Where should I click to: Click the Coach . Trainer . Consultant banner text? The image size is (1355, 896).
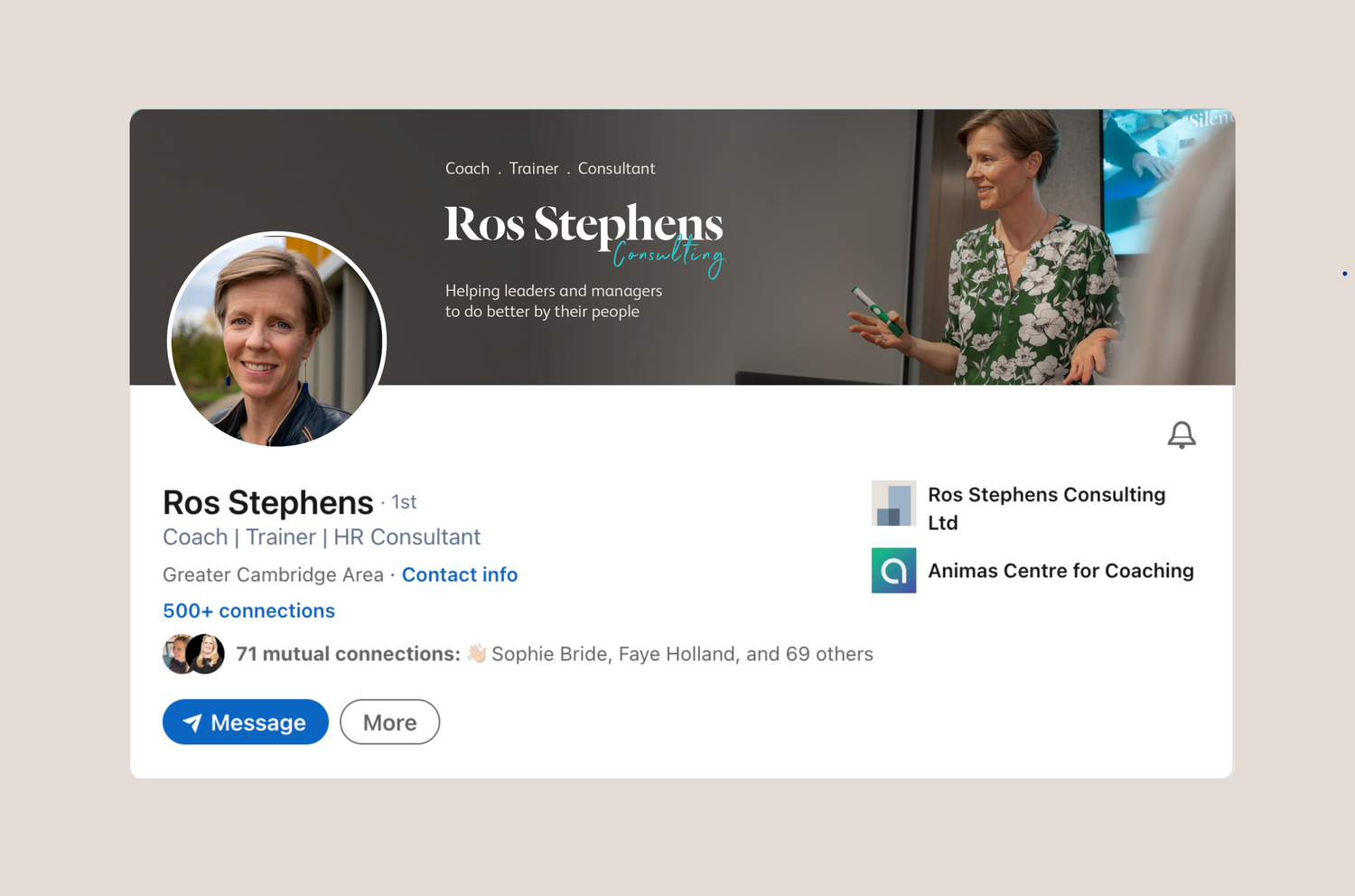(x=550, y=168)
